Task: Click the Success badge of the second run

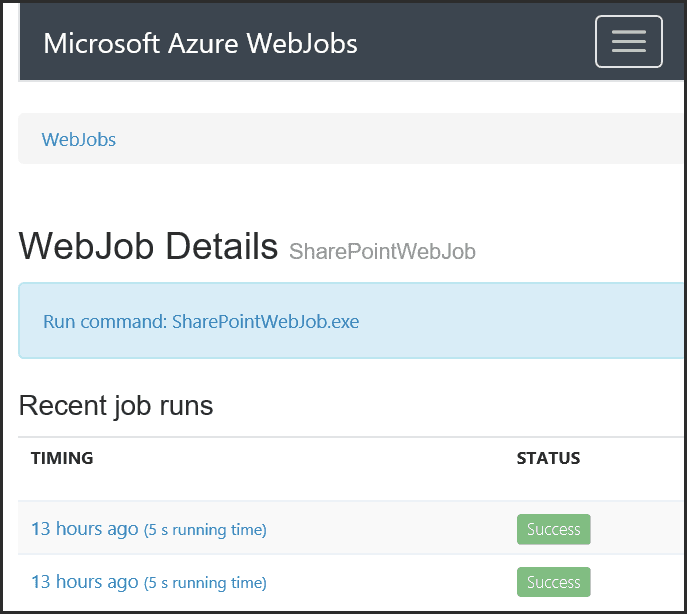Action: (x=553, y=582)
